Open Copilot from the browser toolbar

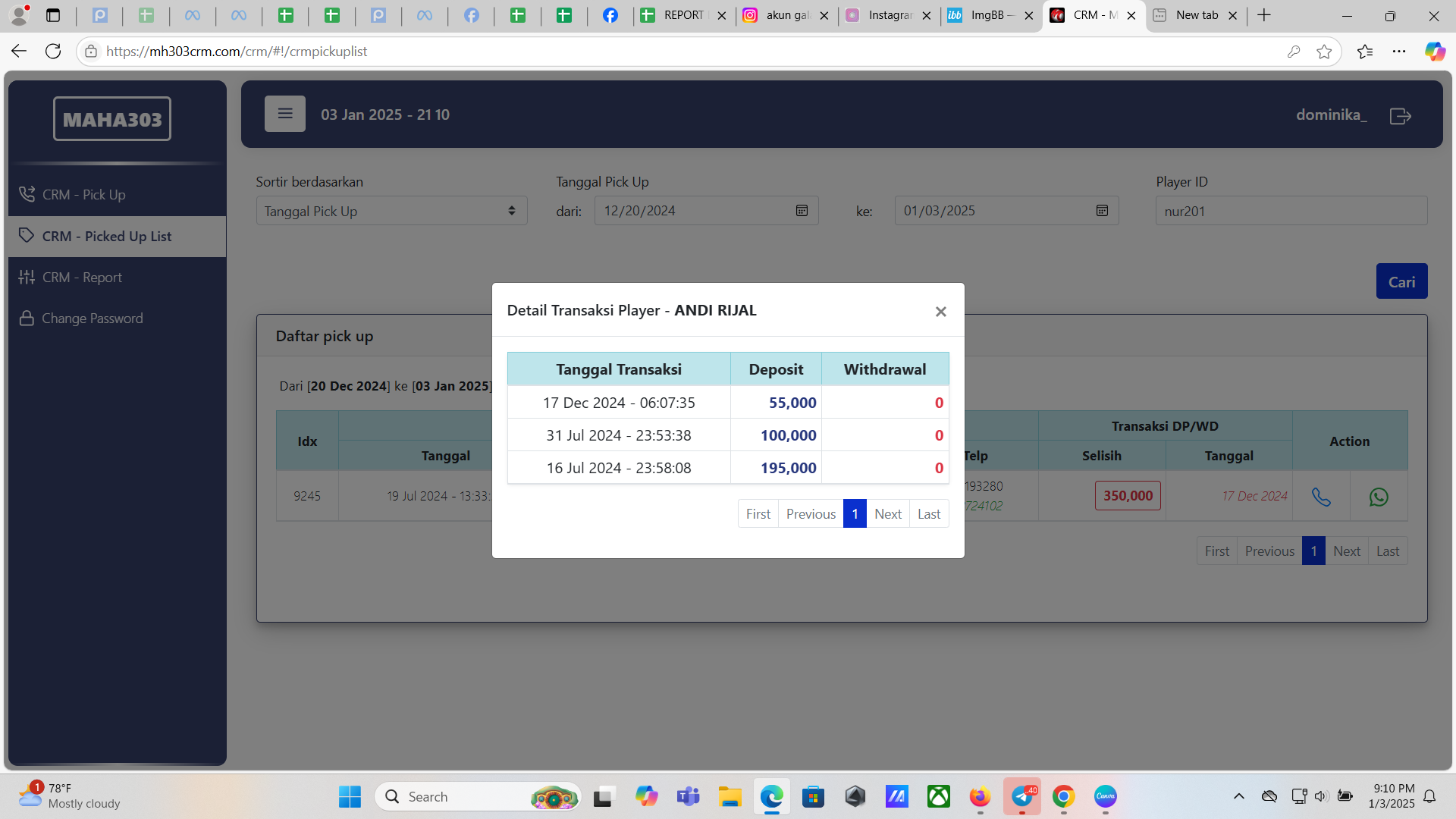click(x=1434, y=51)
